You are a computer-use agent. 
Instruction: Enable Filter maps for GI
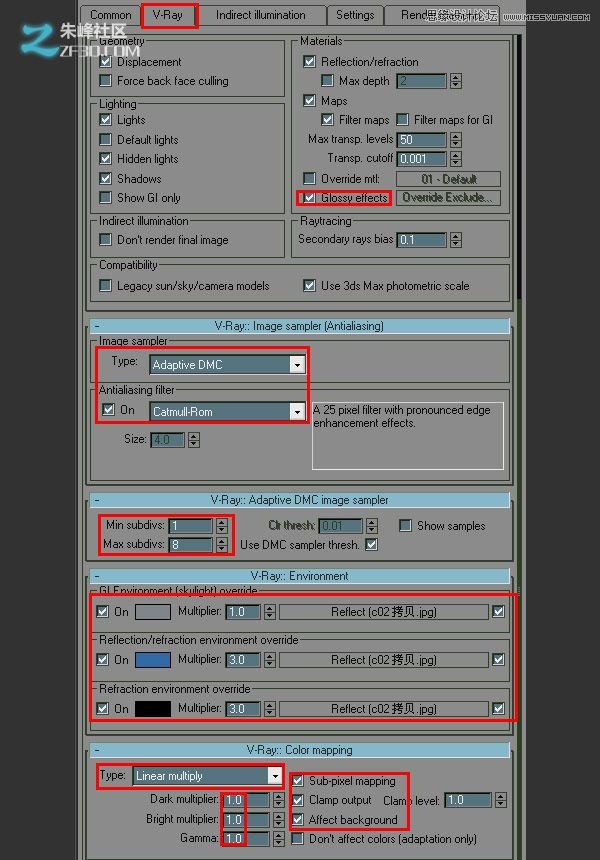(x=403, y=120)
